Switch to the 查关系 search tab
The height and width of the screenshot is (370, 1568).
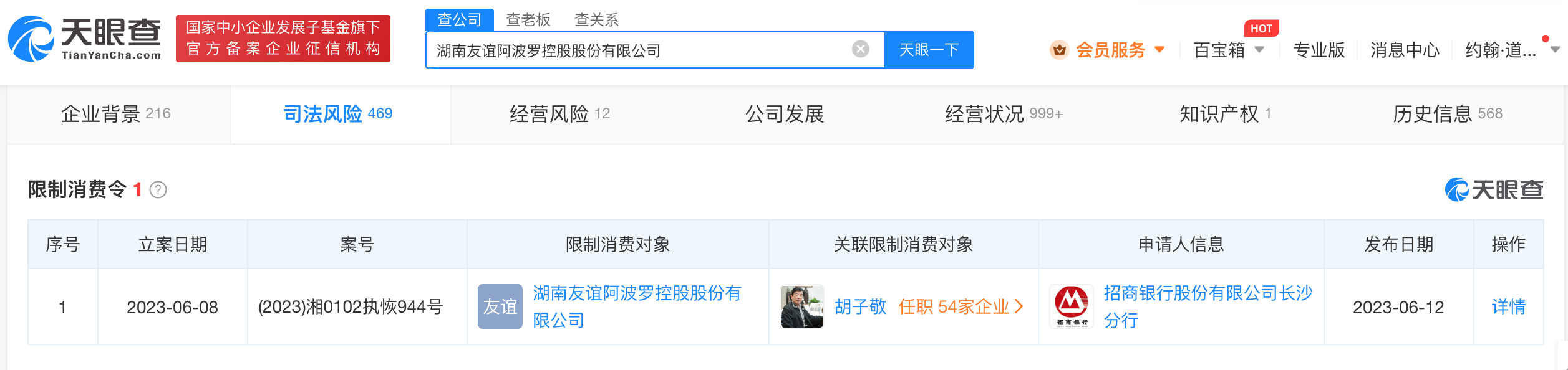coord(596,20)
